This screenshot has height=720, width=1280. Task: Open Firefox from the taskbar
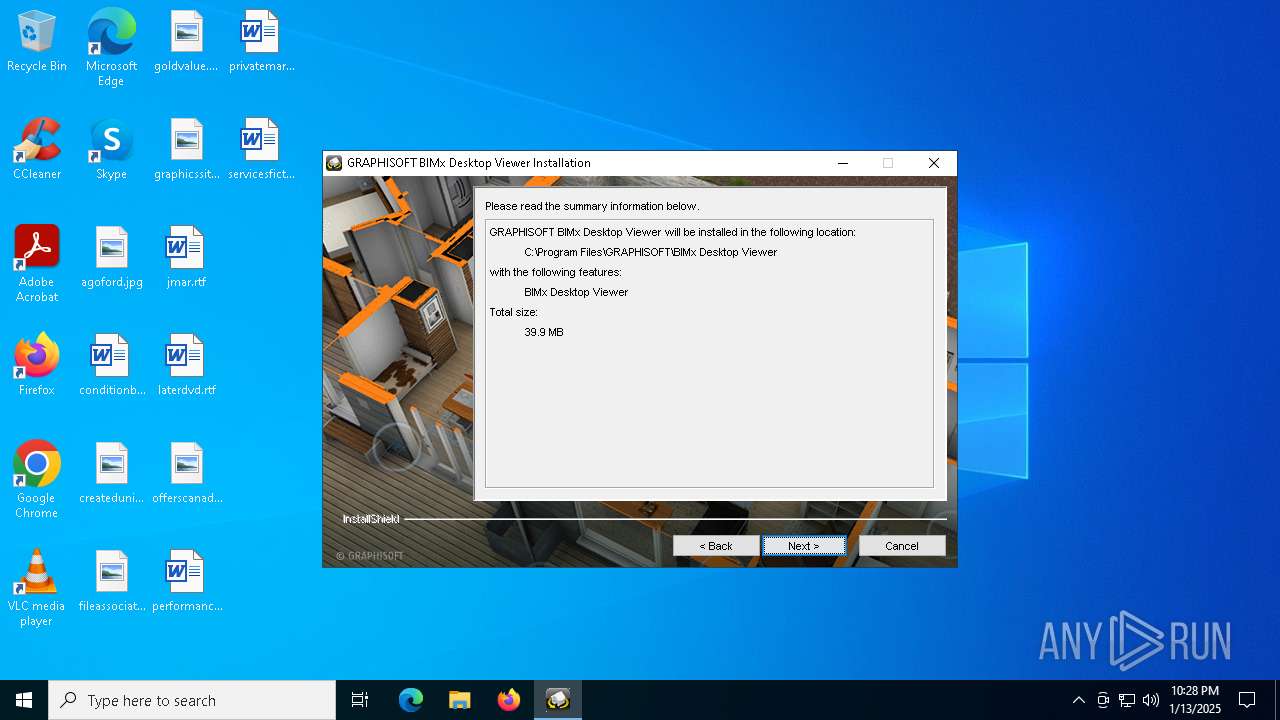[509, 701]
